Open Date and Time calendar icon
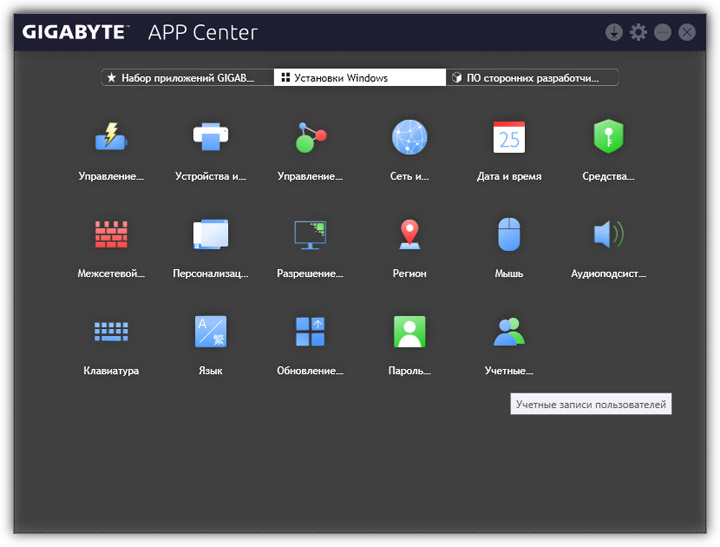The width and height of the screenshot is (720, 547). coord(509,137)
